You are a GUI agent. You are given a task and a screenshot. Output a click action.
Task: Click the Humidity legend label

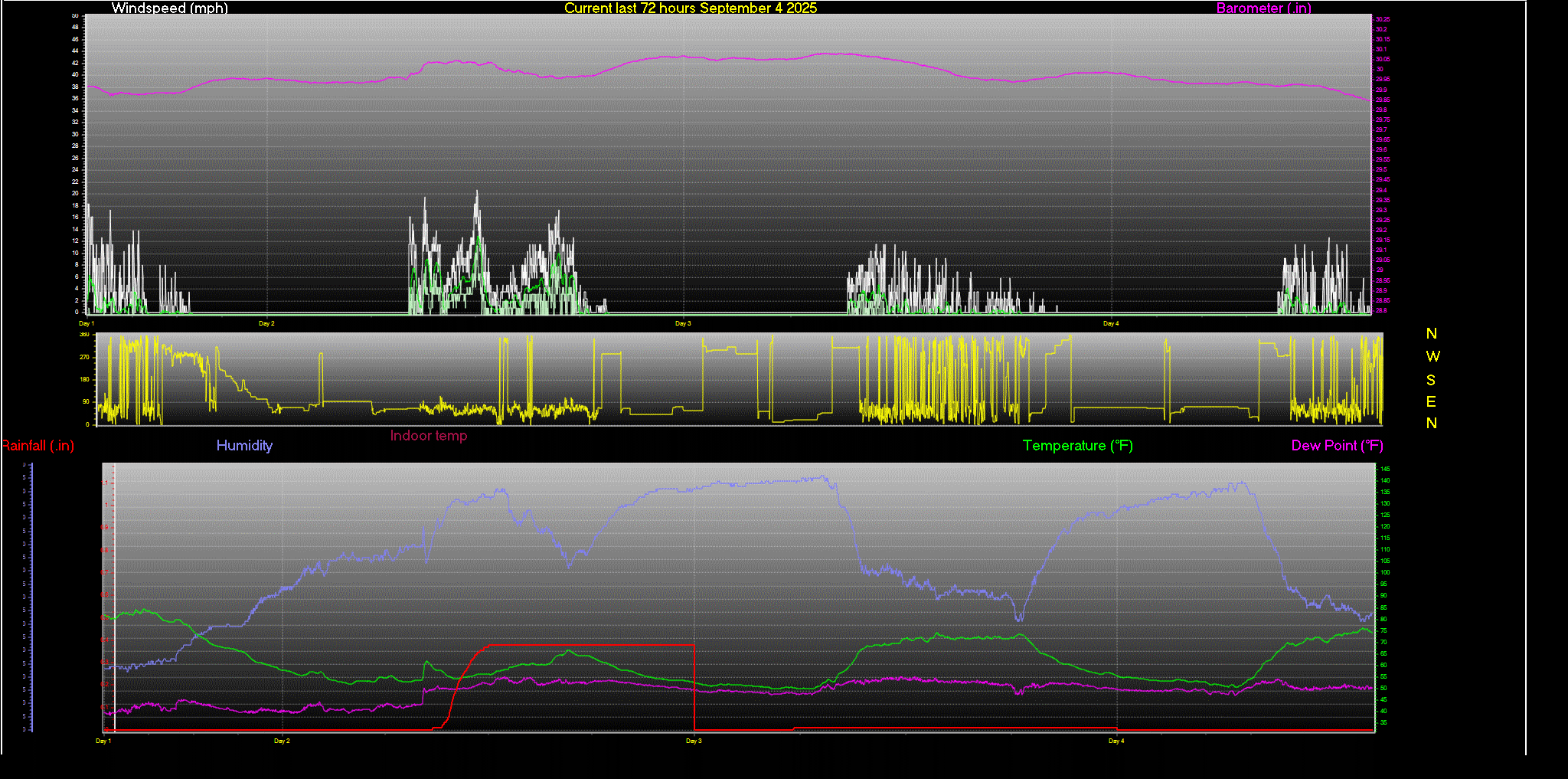[244, 445]
